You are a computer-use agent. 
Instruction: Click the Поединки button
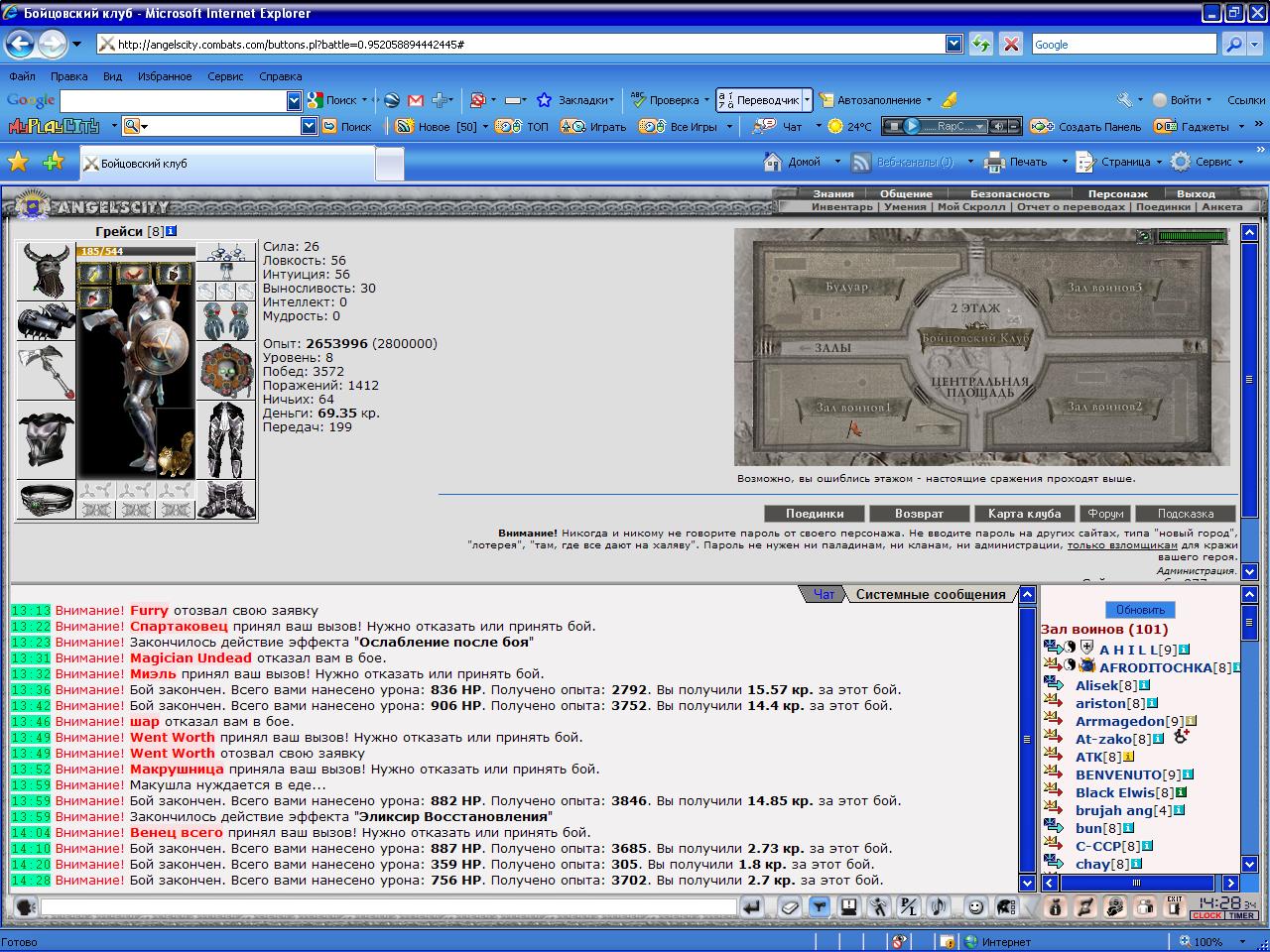pyautogui.click(x=815, y=514)
